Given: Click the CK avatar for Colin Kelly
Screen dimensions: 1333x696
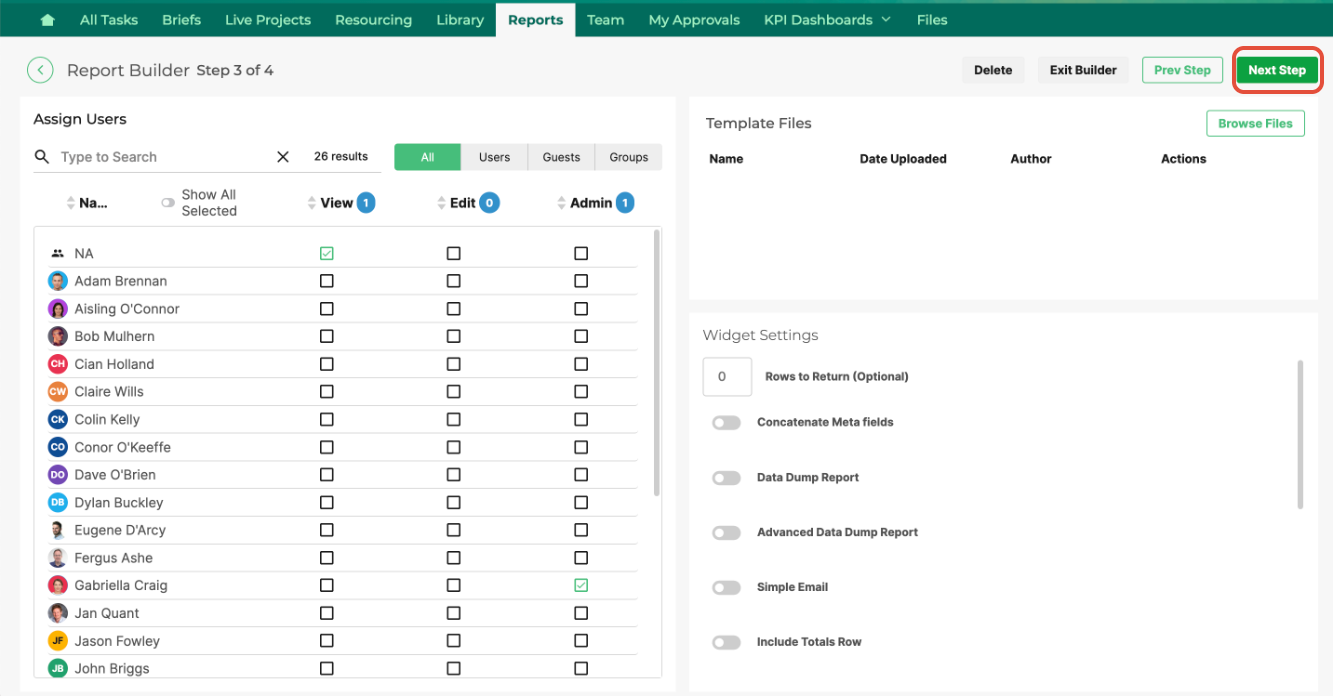Looking at the screenshot, I should (x=58, y=419).
